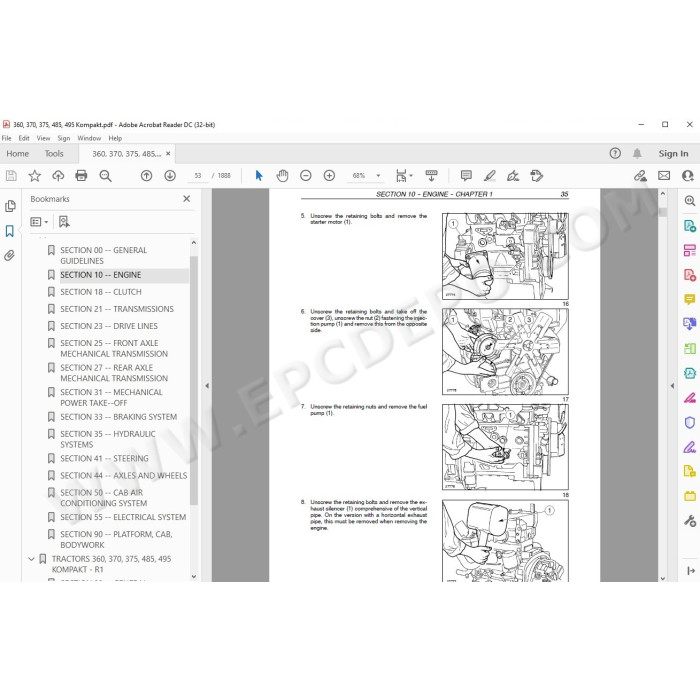Collapse the left navigation pane arrow

(x=207, y=385)
